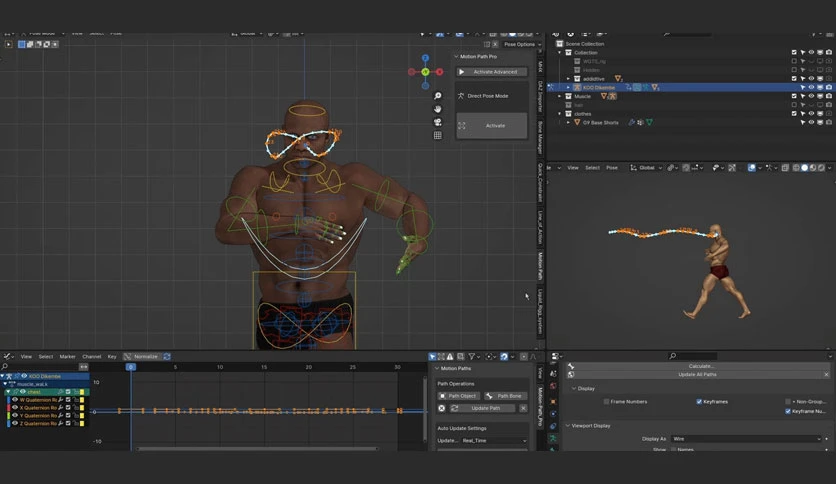Click the Calculate... motion paths button
This screenshot has width=836, height=484.
[x=698, y=366]
